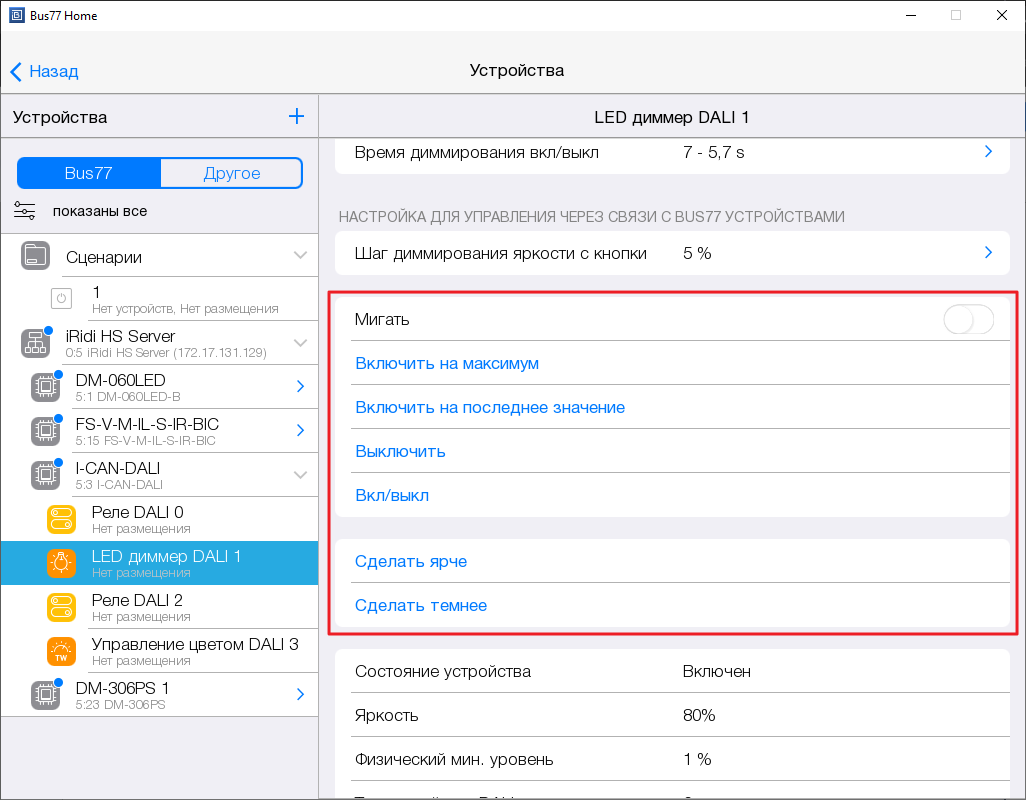Select the Bus77 tab

pyautogui.click(x=89, y=173)
